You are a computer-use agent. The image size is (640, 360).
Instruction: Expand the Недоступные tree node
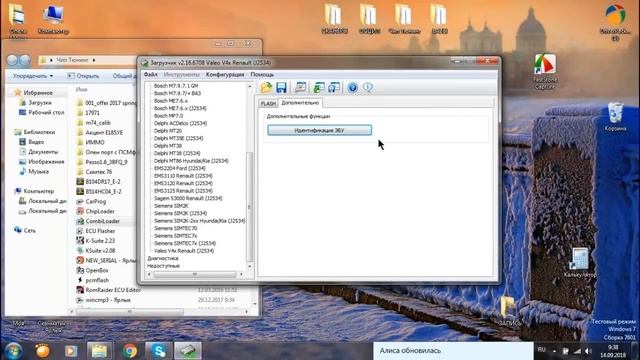click(x=163, y=266)
